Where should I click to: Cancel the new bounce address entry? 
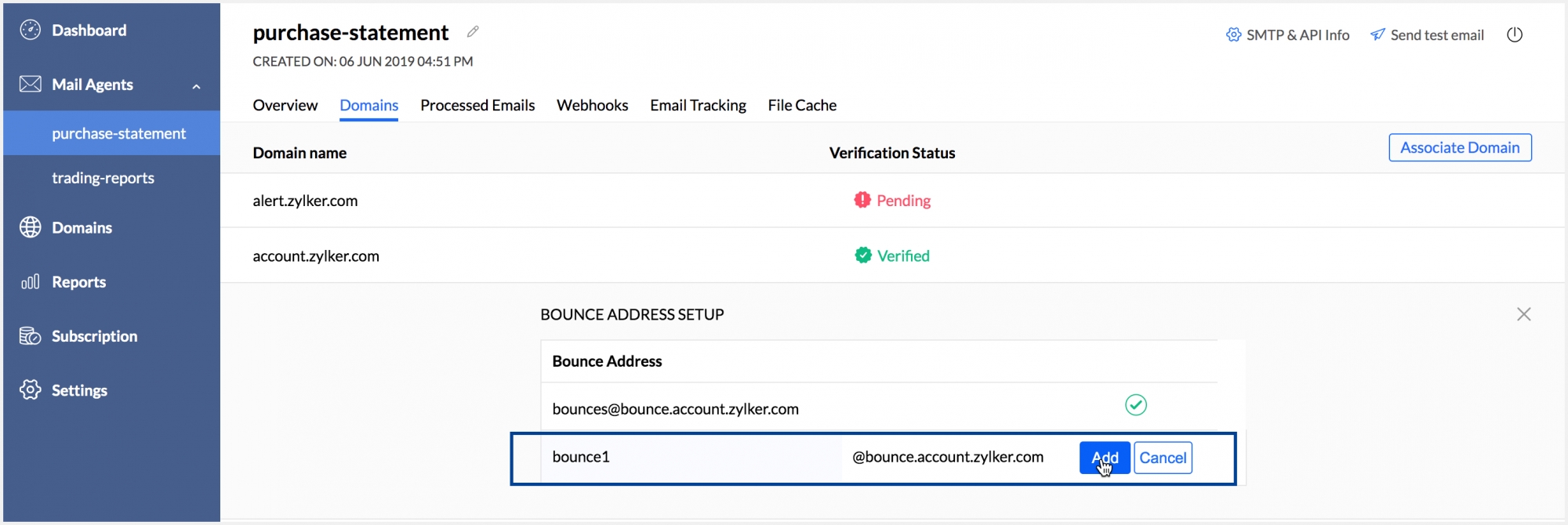(1163, 458)
